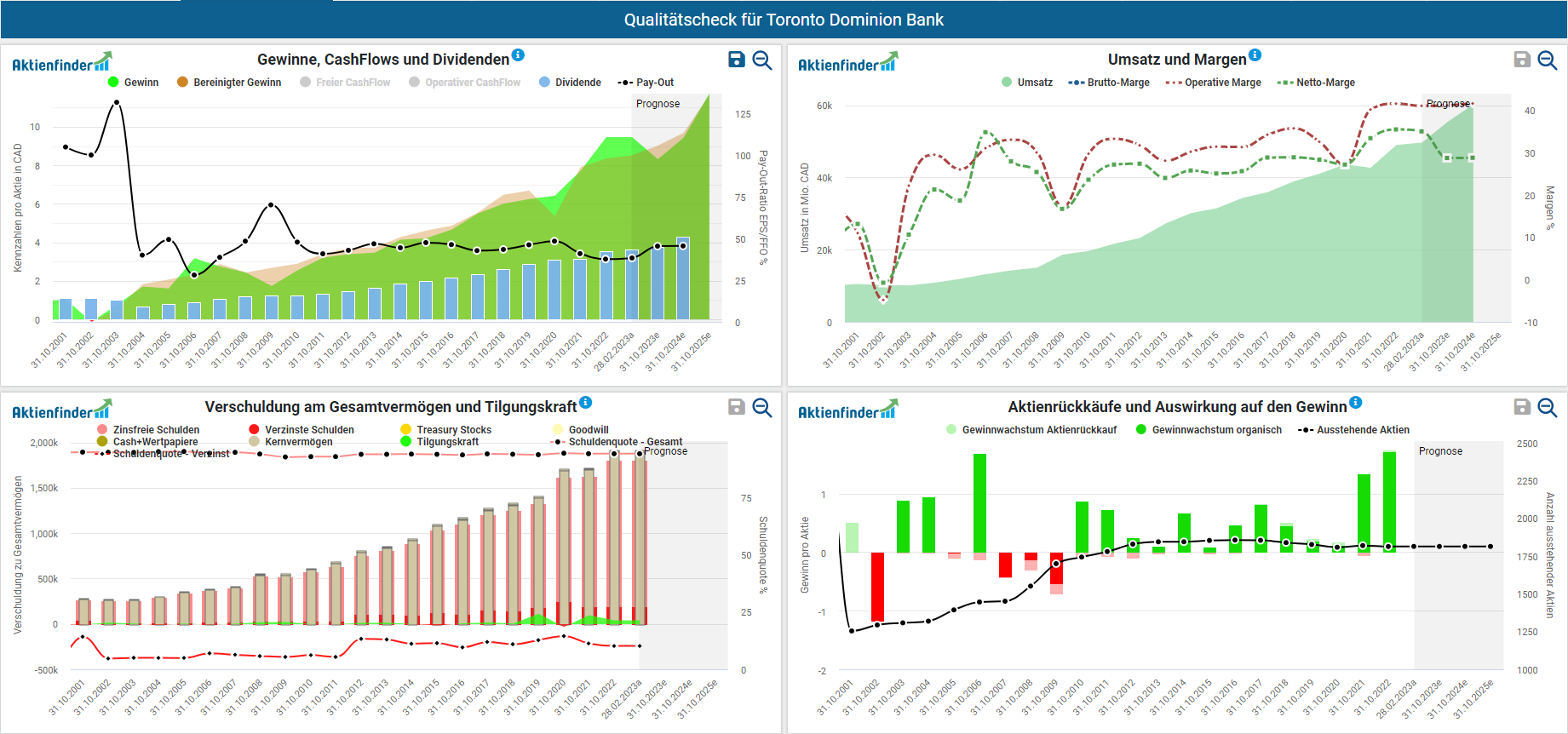Save the Gewinne, CashFlows und Dividenden chart

[737, 60]
